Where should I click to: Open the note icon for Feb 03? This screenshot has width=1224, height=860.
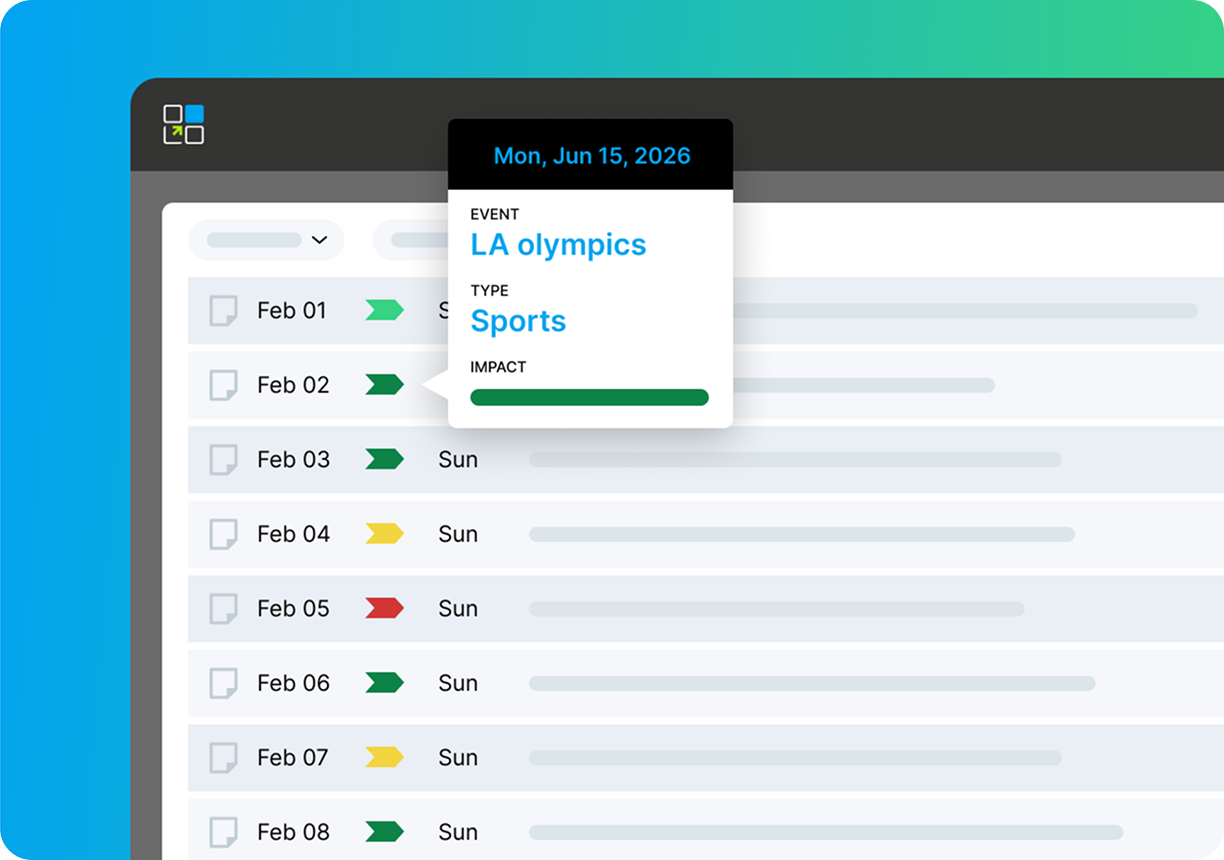click(x=223, y=459)
